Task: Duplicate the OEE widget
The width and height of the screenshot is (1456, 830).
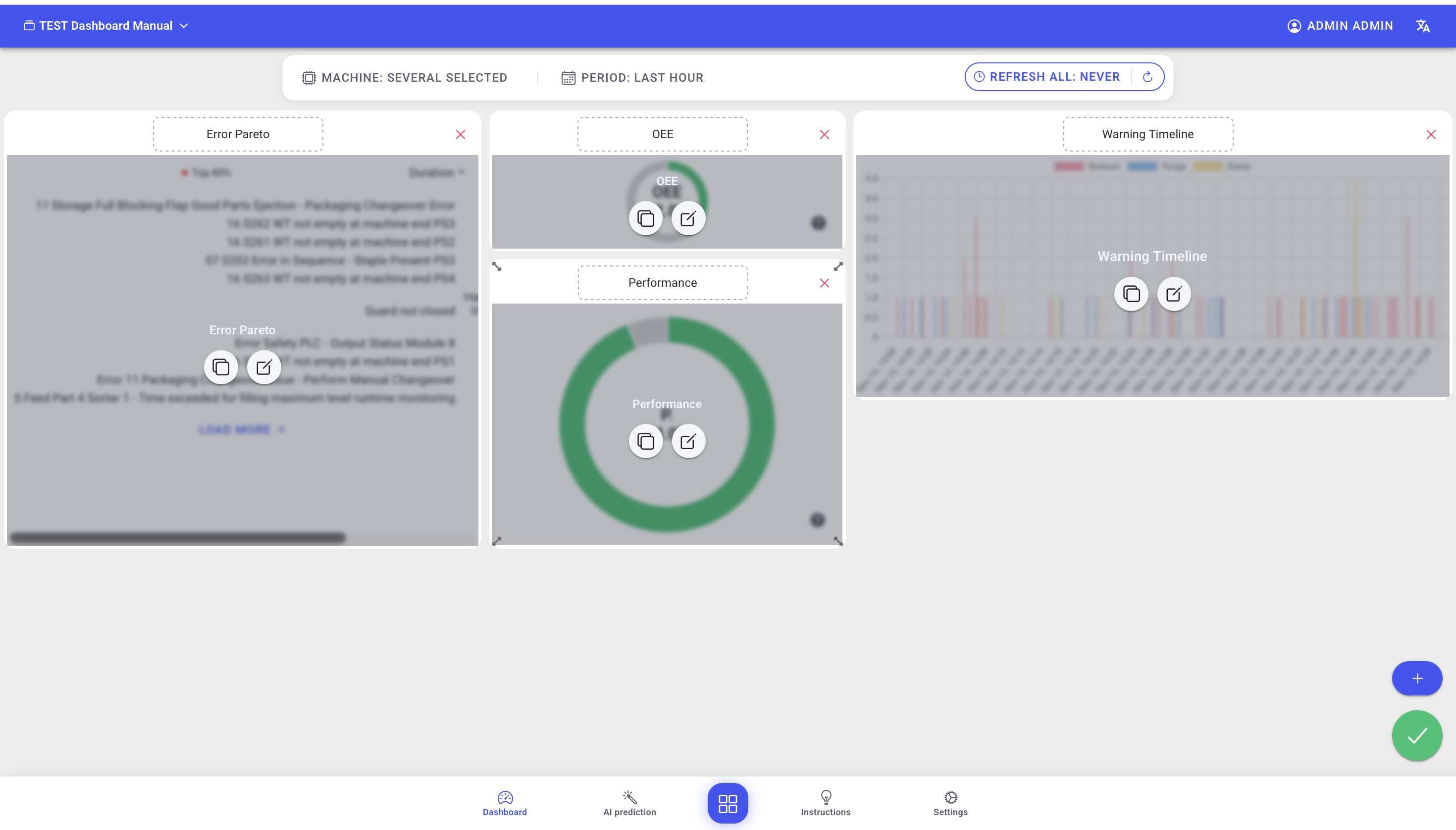Action: click(x=646, y=218)
